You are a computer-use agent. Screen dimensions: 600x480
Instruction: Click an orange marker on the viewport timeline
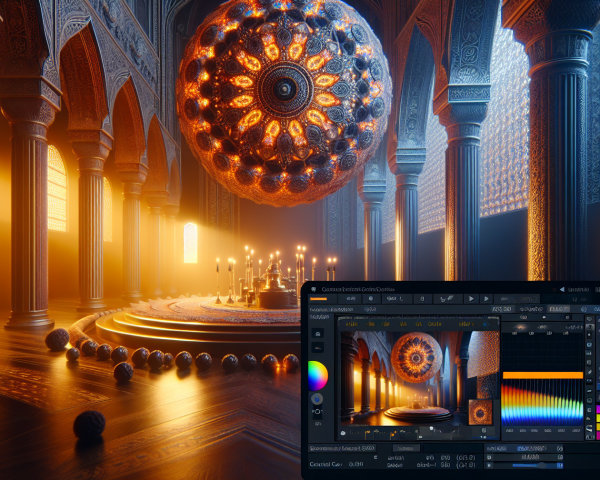coord(392,435)
